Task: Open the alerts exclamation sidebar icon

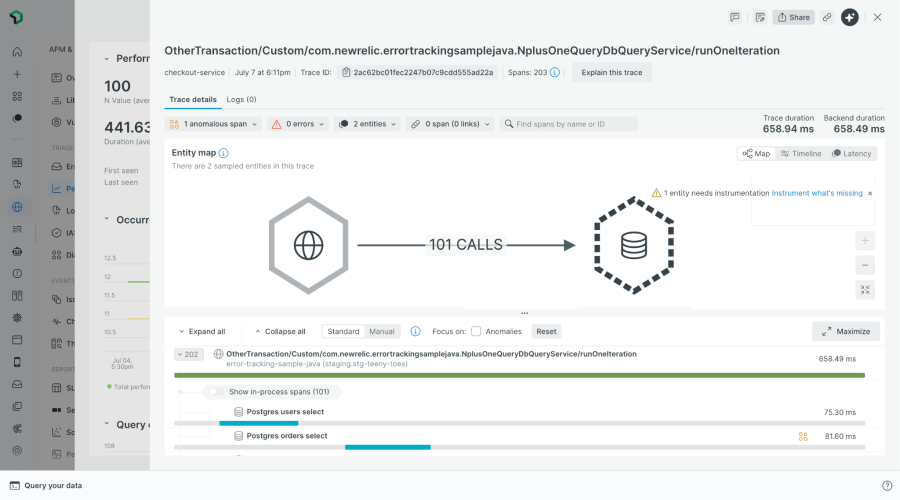Action: click(x=17, y=274)
